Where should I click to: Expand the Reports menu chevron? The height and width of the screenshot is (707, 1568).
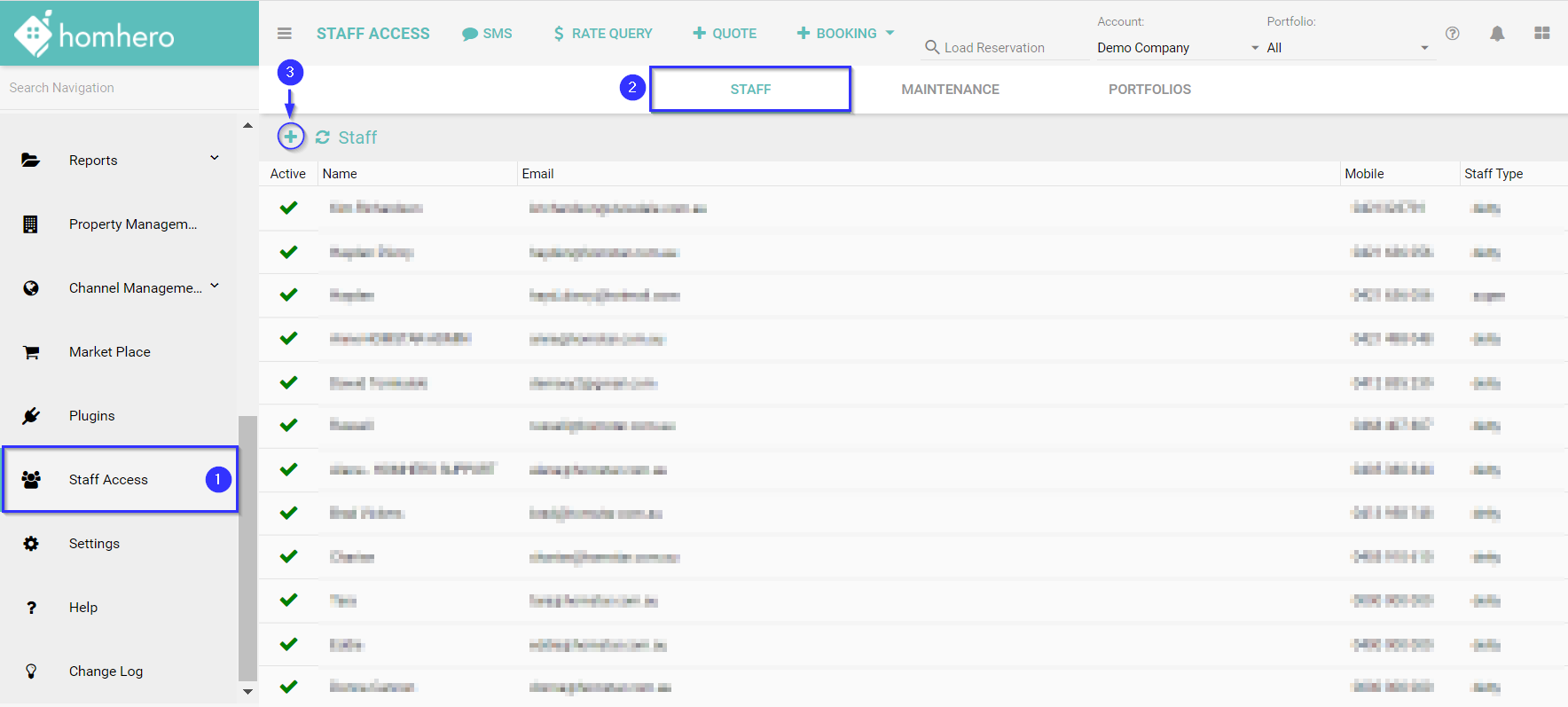pyautogui.click(x=215, y=158)
